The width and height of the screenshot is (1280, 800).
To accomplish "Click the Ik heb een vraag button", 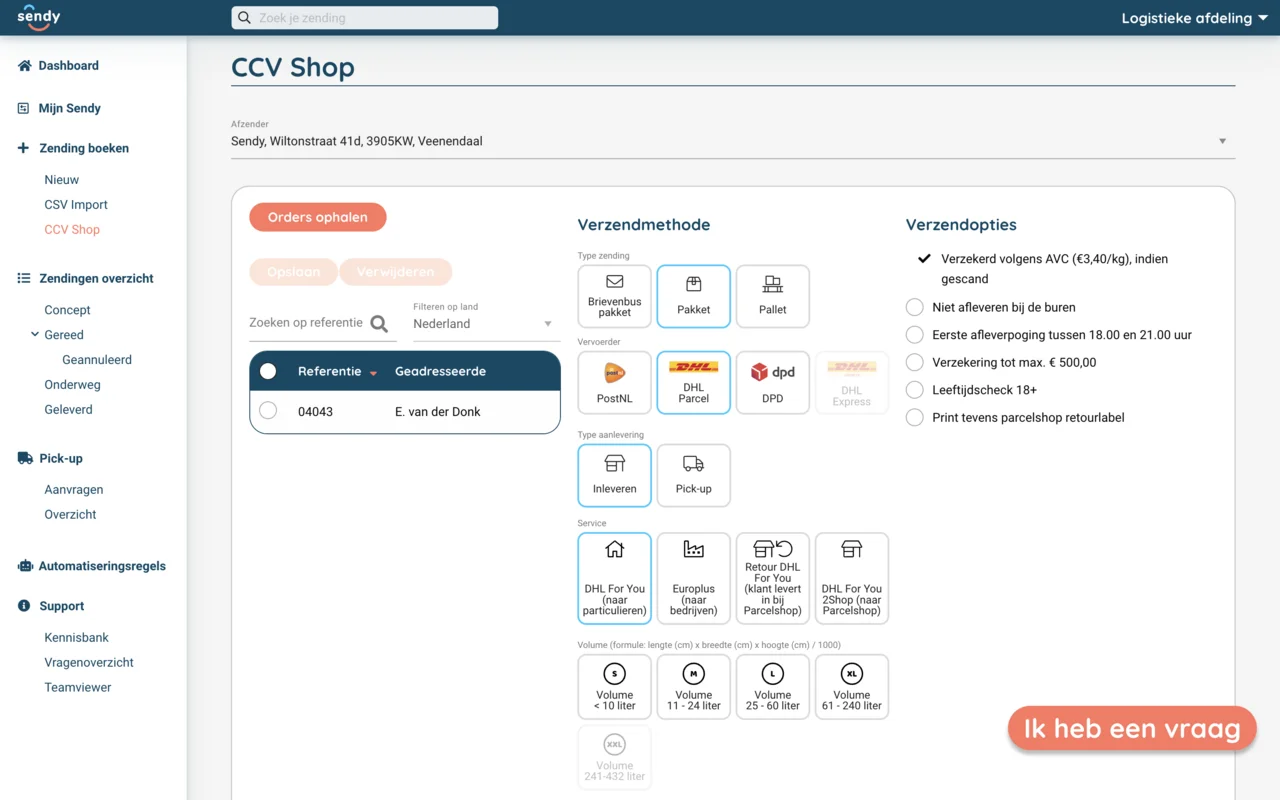I will tap(1132, 729).
